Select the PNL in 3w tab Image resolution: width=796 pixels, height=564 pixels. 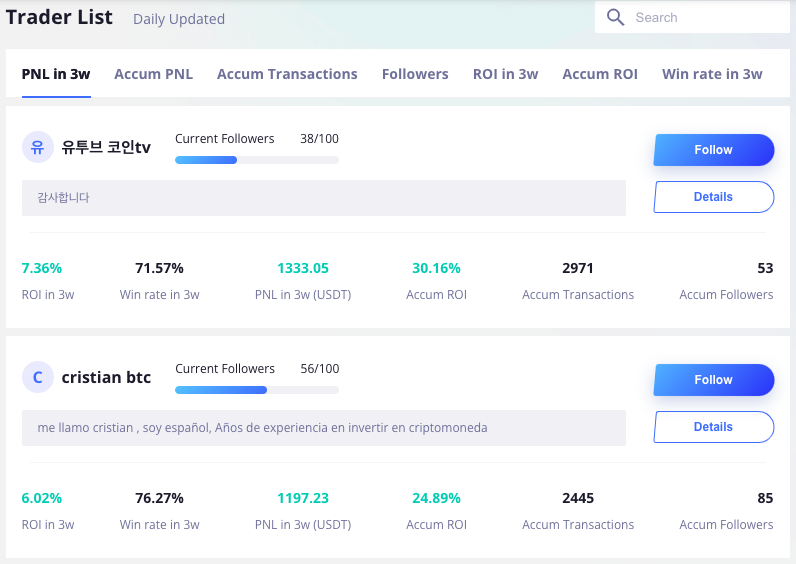[56, 74]
